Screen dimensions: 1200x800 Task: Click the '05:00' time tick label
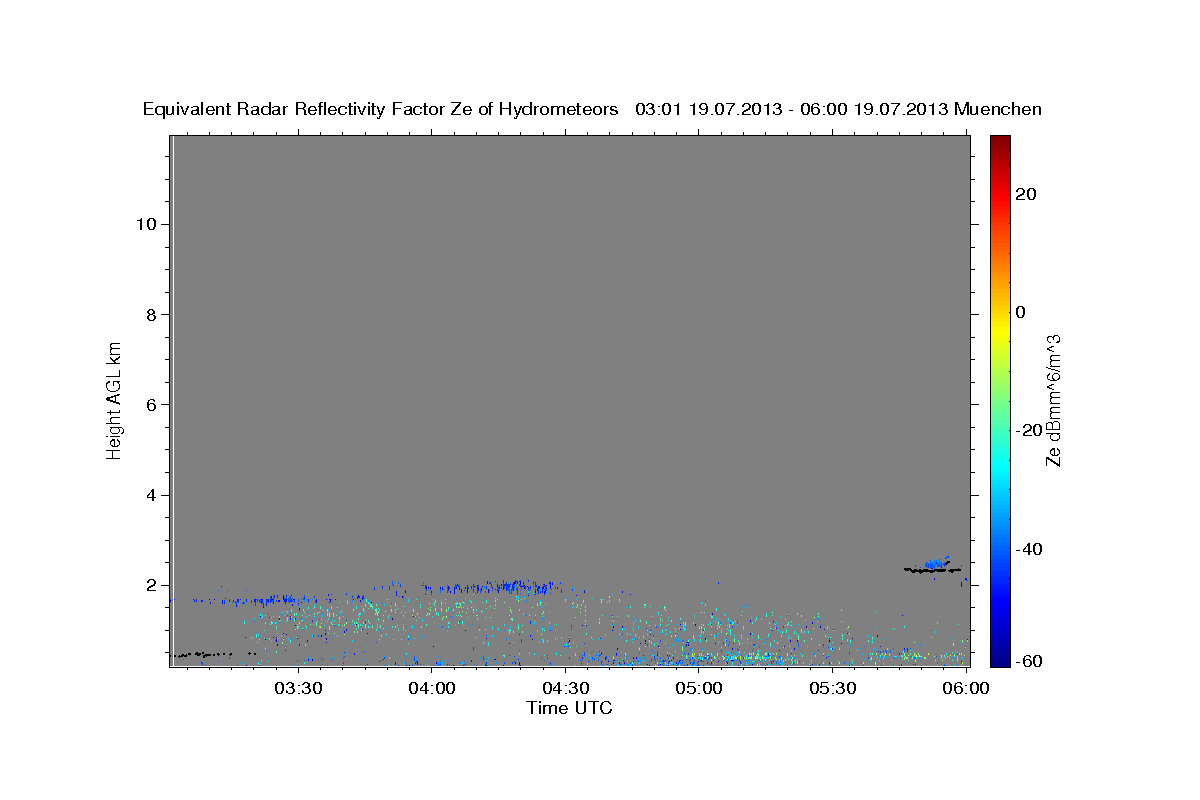[699, 688]
